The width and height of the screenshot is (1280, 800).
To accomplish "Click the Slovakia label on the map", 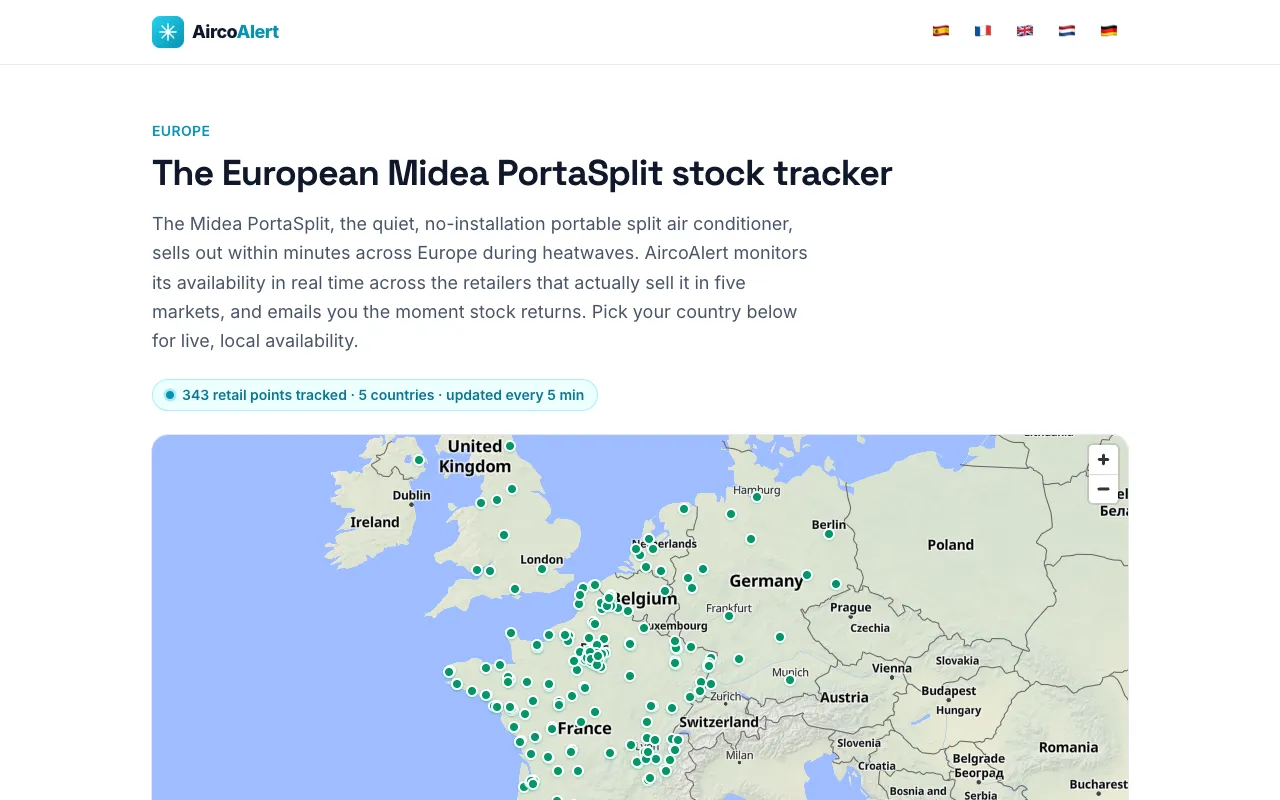I will (x=957, y=660).
